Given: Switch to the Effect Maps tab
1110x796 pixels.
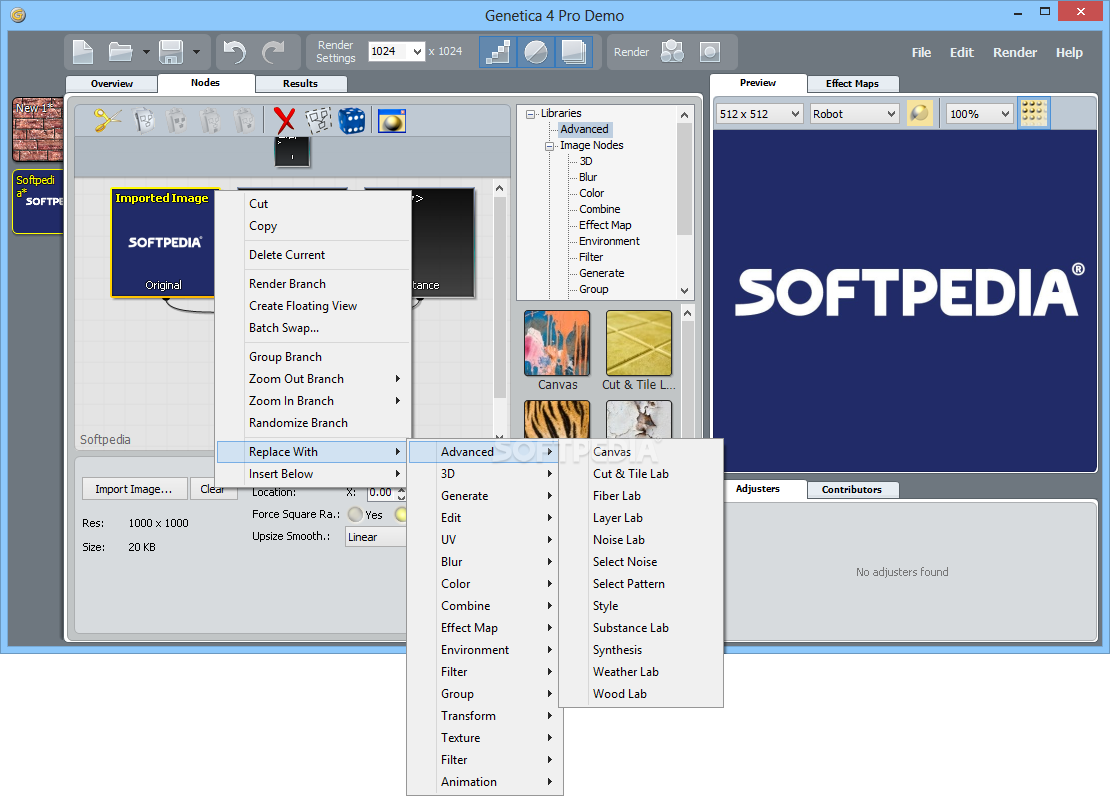Looking at the screenshot, I should point(852,84).
